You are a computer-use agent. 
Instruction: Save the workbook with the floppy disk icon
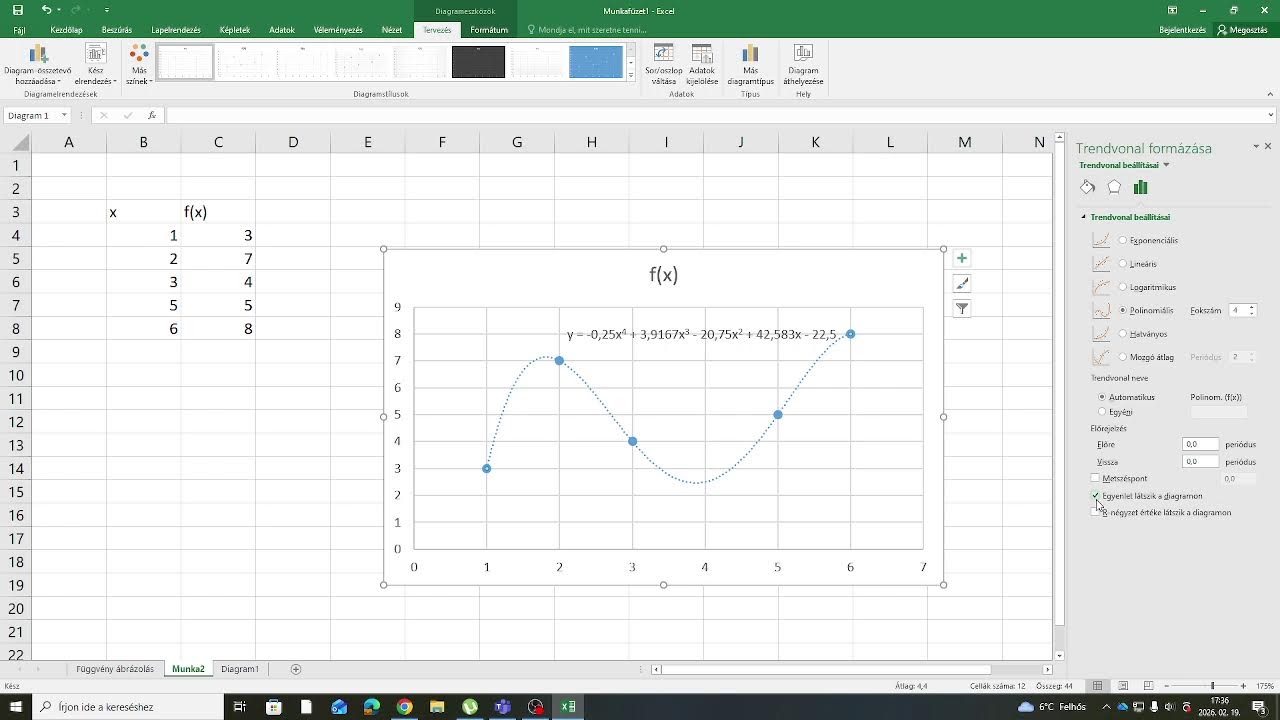pos(18,10)
